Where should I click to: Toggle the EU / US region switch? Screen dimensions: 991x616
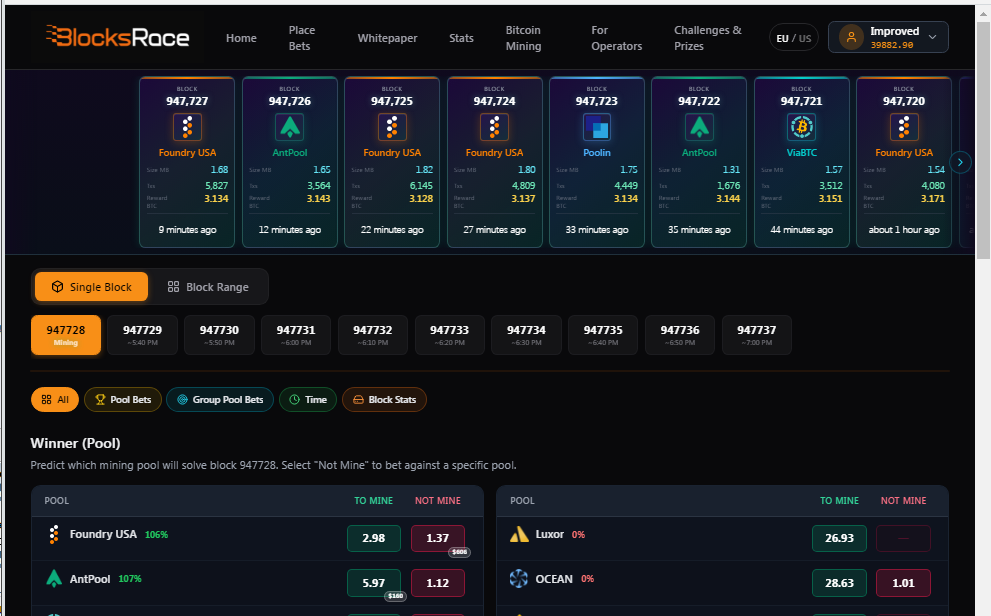pyautogui.click(x=794, y=38)
